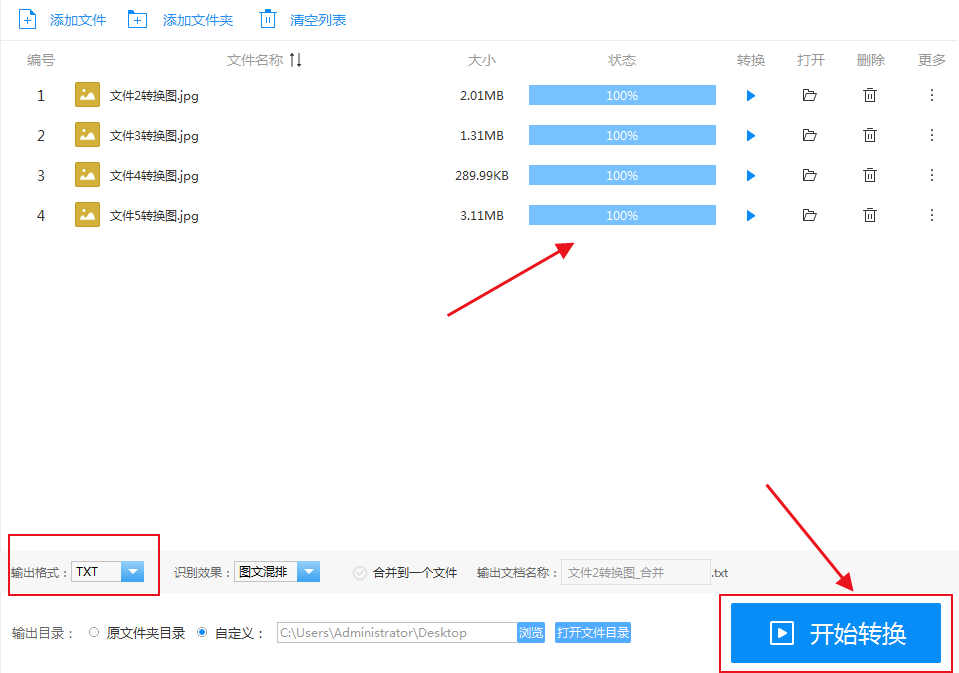This screenshot has width=959, height=673.
Task: Click the 添加文件夹 text button
Action: 198,20
